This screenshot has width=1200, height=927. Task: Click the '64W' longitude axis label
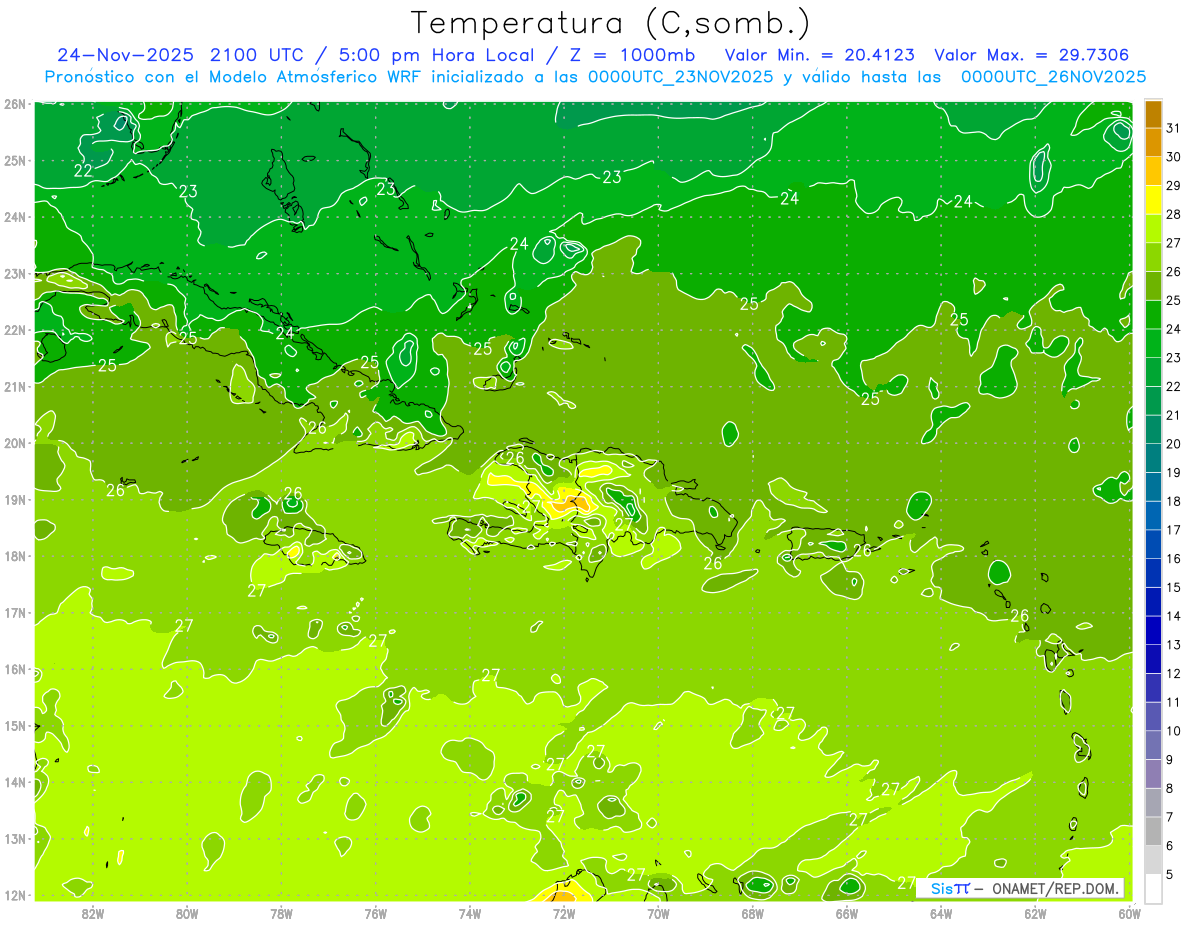click(941, 913)
